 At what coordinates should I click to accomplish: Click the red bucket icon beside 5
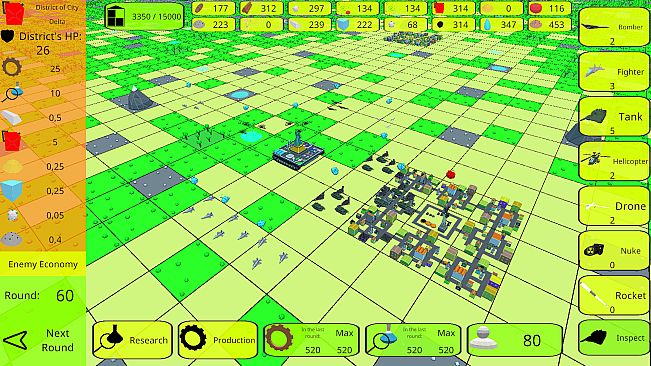[x=12, y=142]
